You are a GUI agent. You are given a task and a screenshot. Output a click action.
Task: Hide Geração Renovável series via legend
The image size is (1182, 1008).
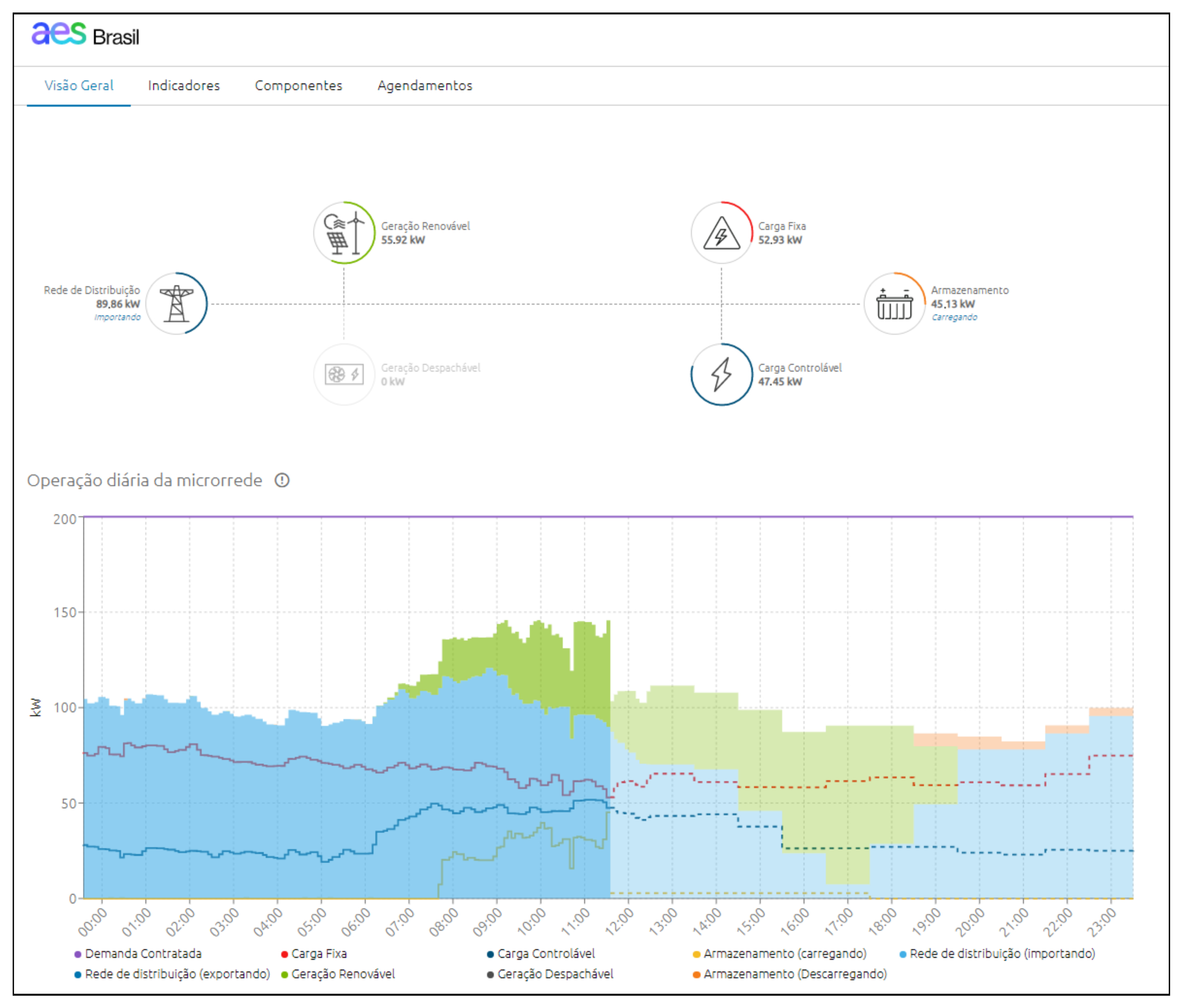pyautogui.click(x=342, y=974)
